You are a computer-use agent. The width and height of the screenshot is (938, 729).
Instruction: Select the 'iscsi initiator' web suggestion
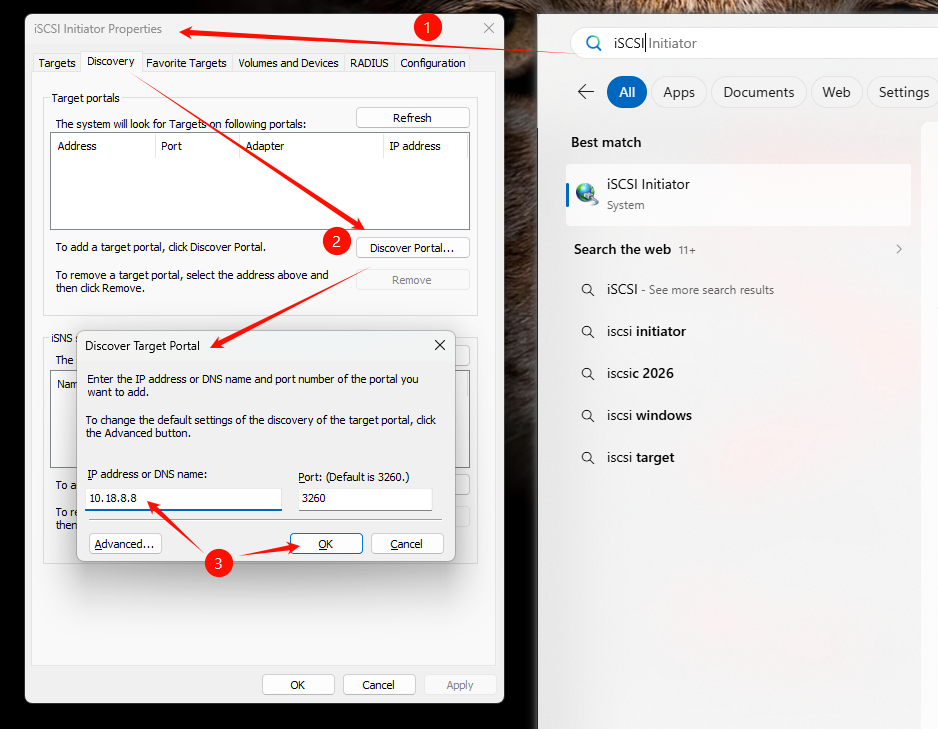tap(646, 332)
